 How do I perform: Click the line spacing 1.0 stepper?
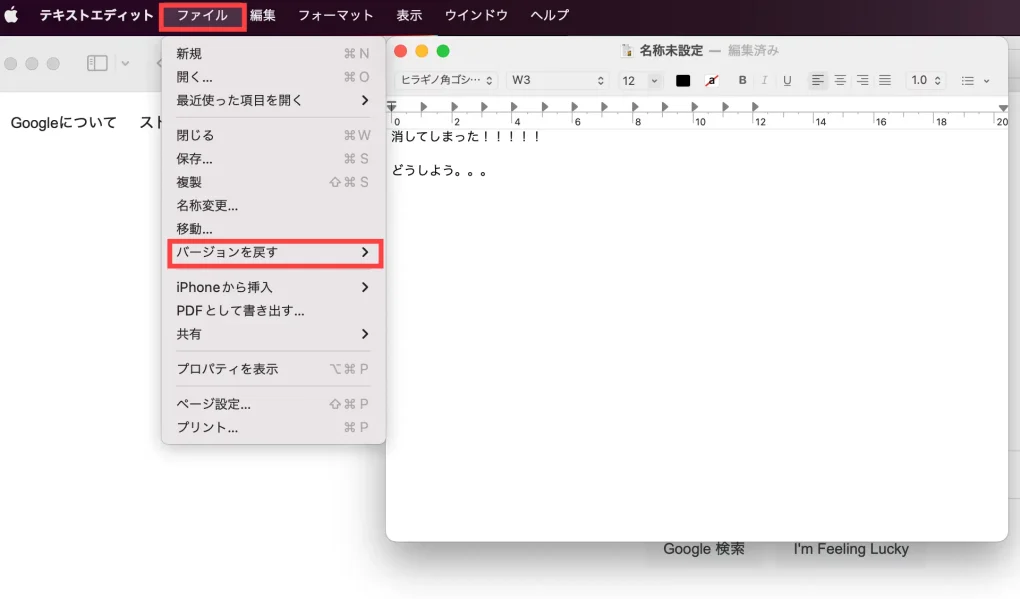(x=925, y=81)
